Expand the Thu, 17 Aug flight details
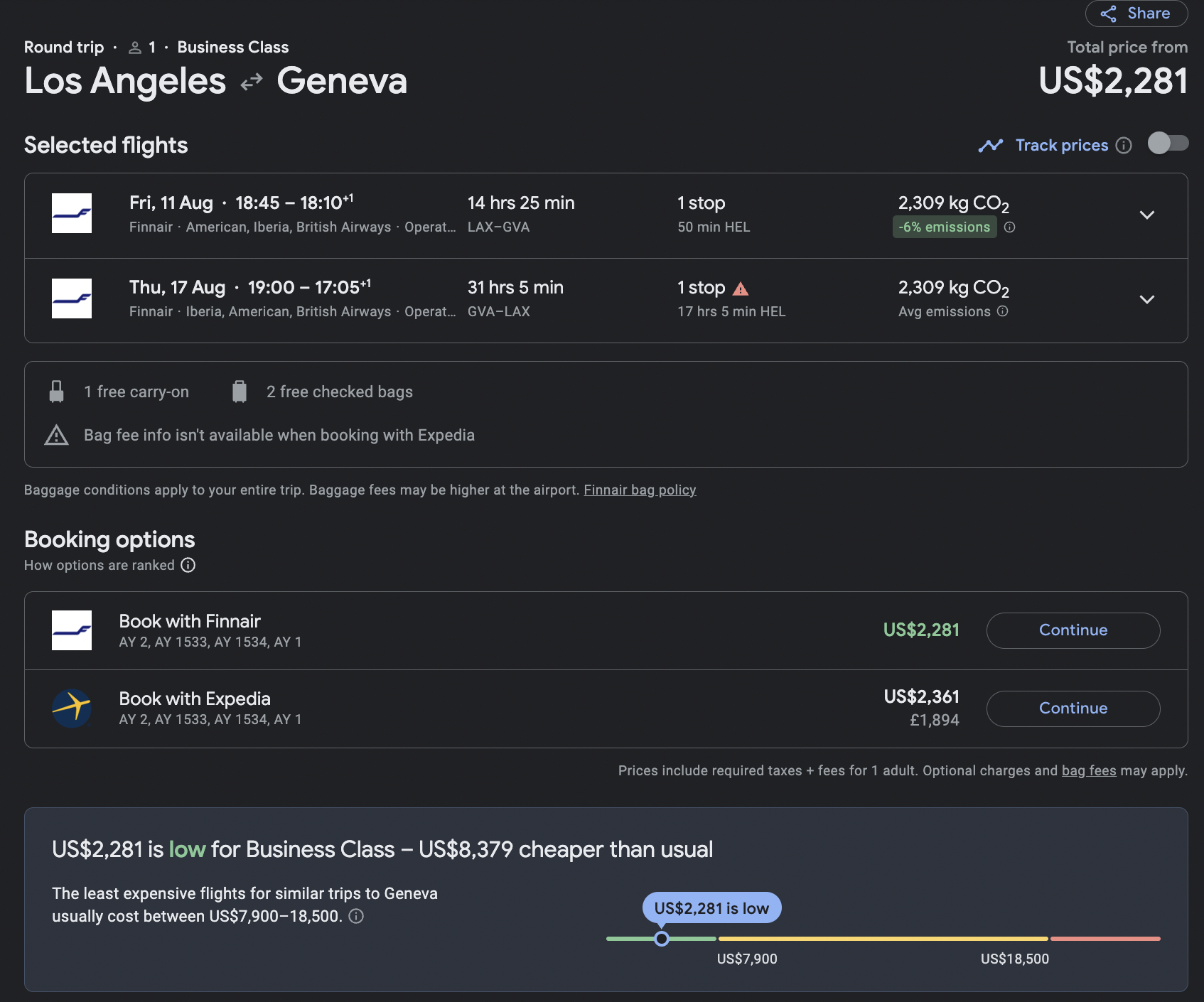Image resolution: width=1204 pixels, height=1002 pixels. [1146, 299]
